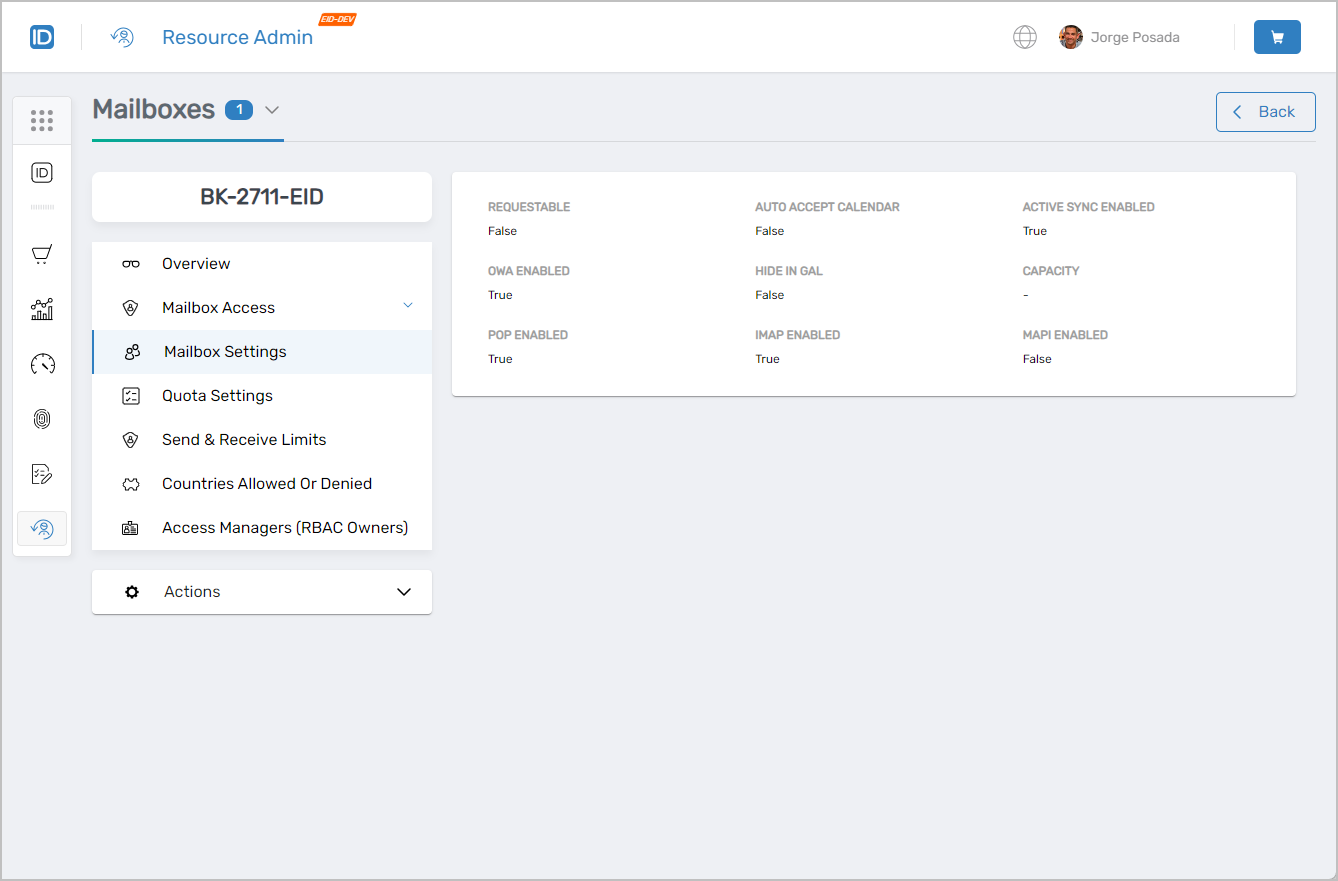Click the shopping cart button in header
The width and height of the screenshot is (1338, 881).
pos(1277,37)
